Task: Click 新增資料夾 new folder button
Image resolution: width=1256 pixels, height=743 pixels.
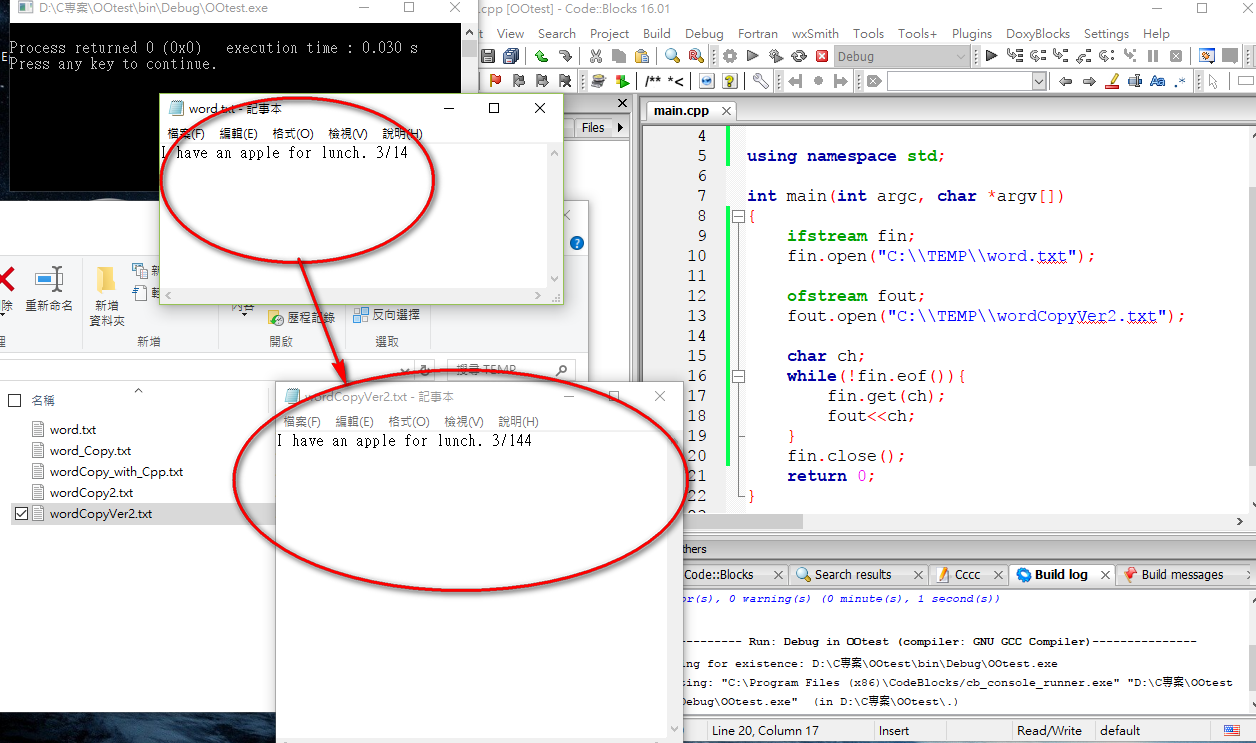Action: click(x=106, y=297)
